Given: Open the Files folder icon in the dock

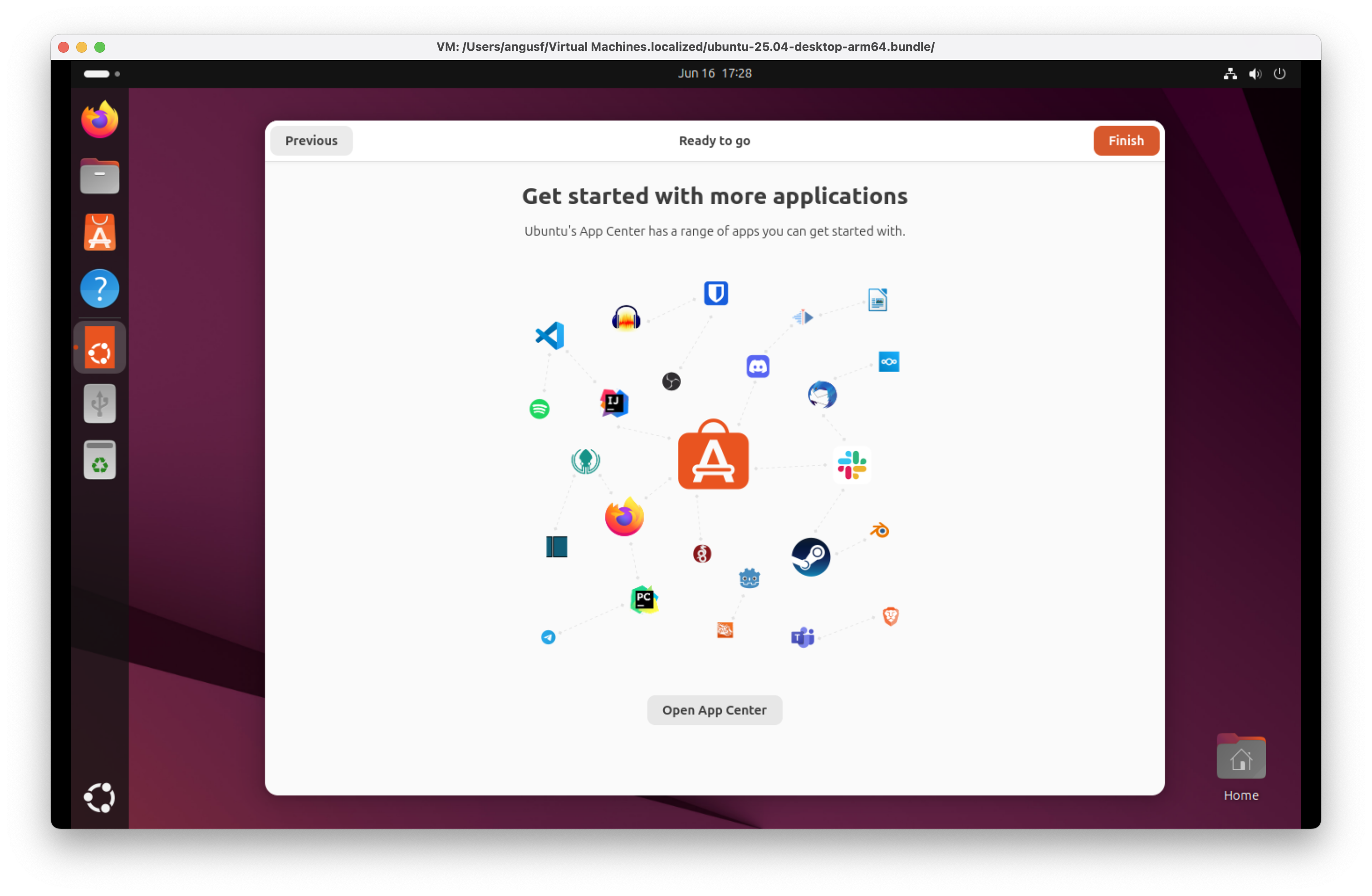Looking at the screenshot, I should coord(99,176).
